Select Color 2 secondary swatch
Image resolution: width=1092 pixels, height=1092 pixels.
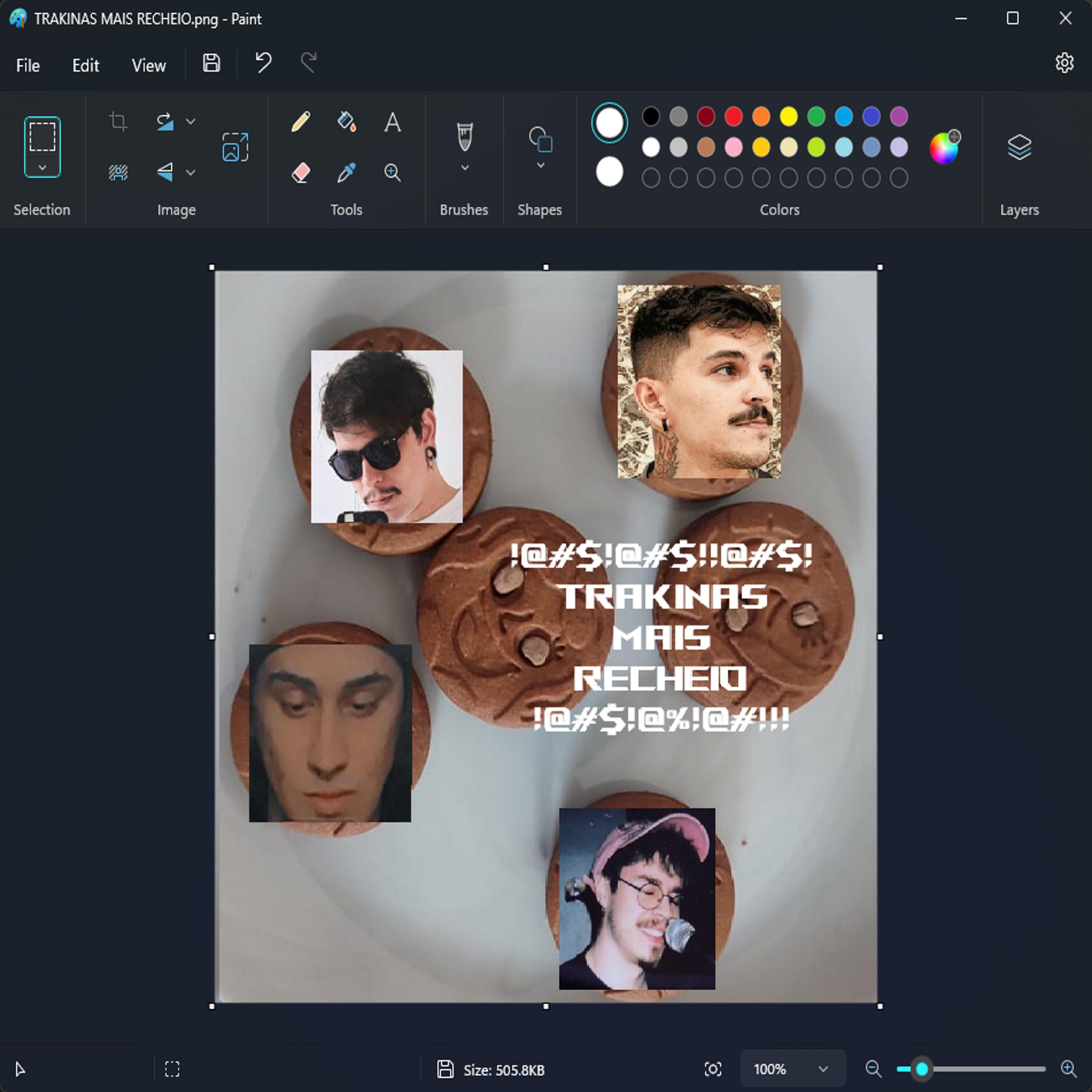tap(609, 171)
